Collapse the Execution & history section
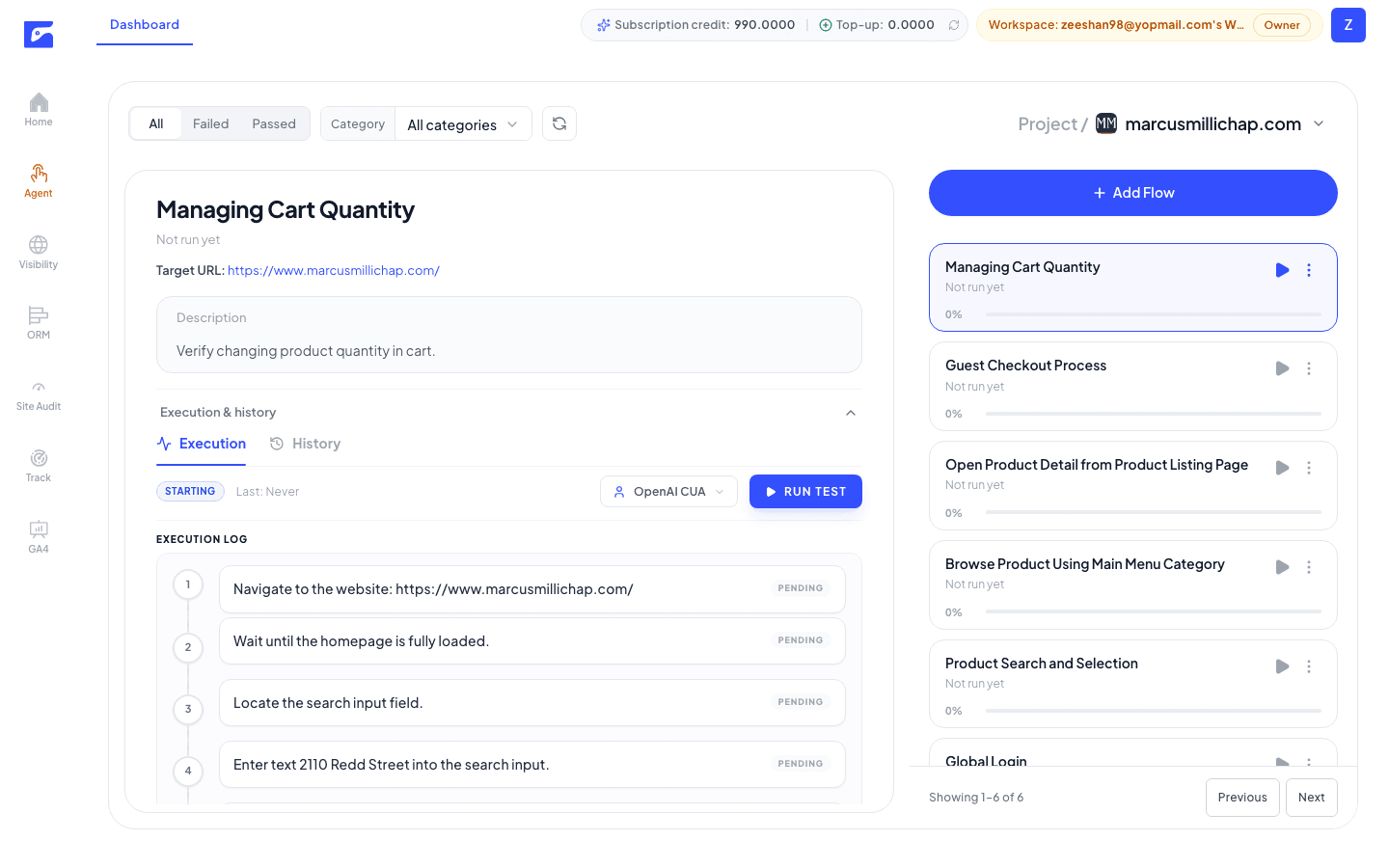Image resolution: width=1389 pixels, height=868 pixels. (x=851, y=413)
